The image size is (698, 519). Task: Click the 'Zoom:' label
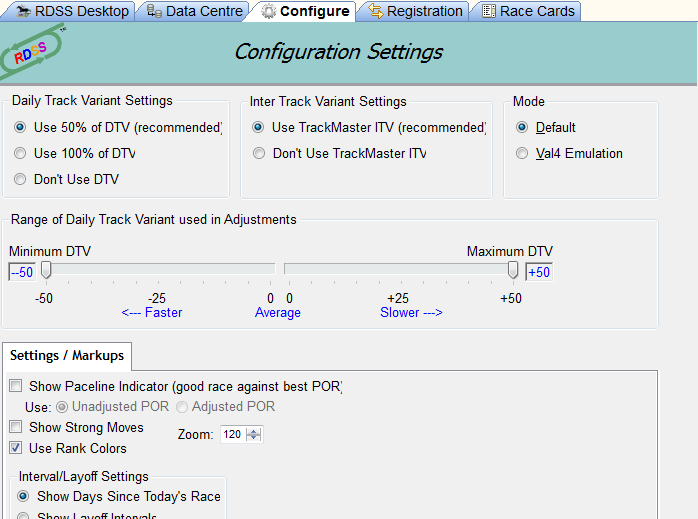[x=196, y=434]
